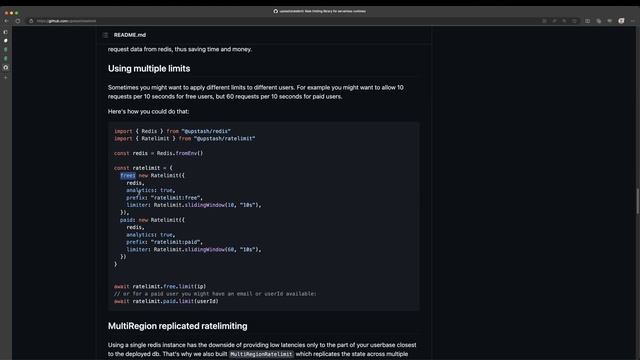Open a new tab with the sidebar plus icon
The image size is (640, 360).
click(6, 77)
